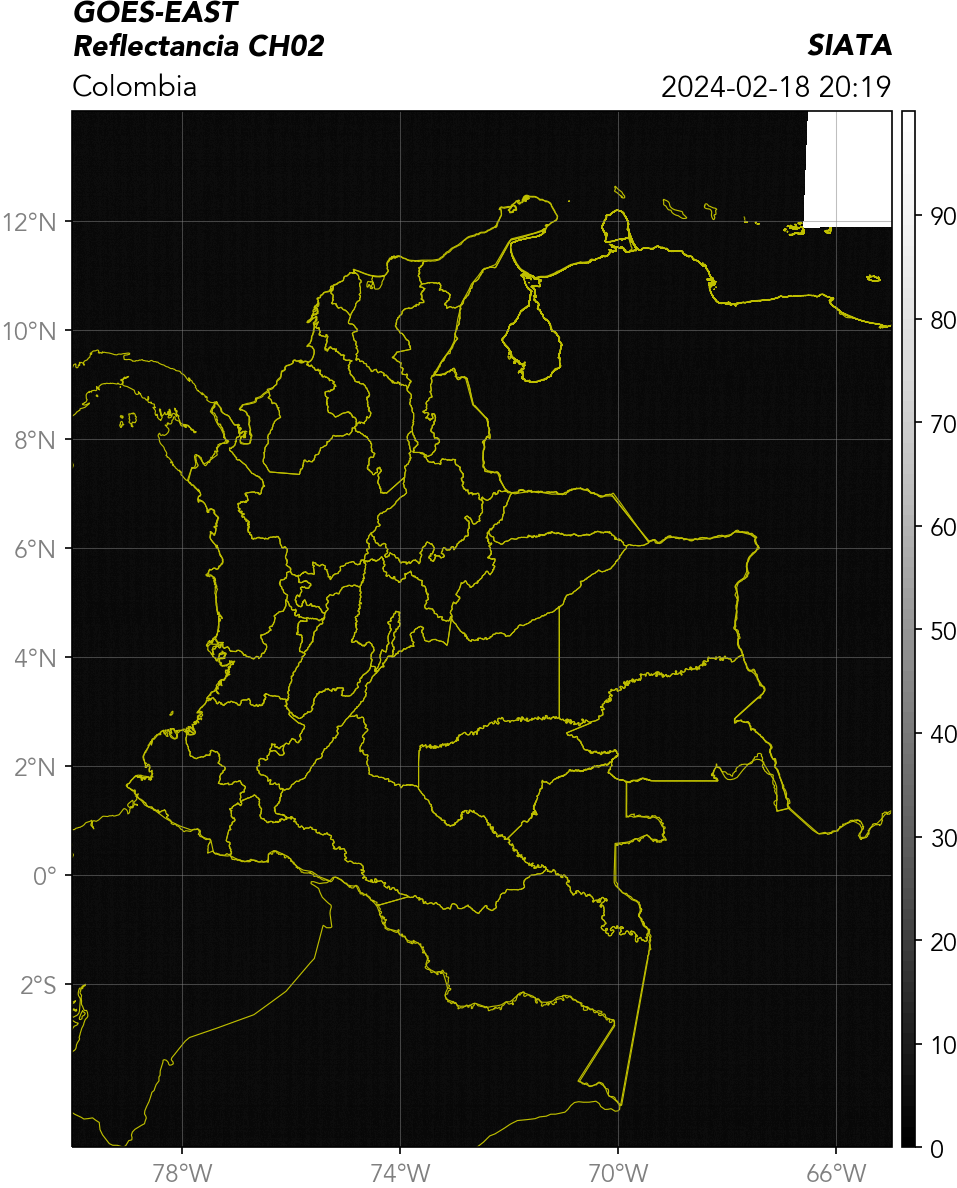The width and height of the screenshot is (957, 1188).
Task: Click the 70°W longitude label
Action: coord(618,1174)
